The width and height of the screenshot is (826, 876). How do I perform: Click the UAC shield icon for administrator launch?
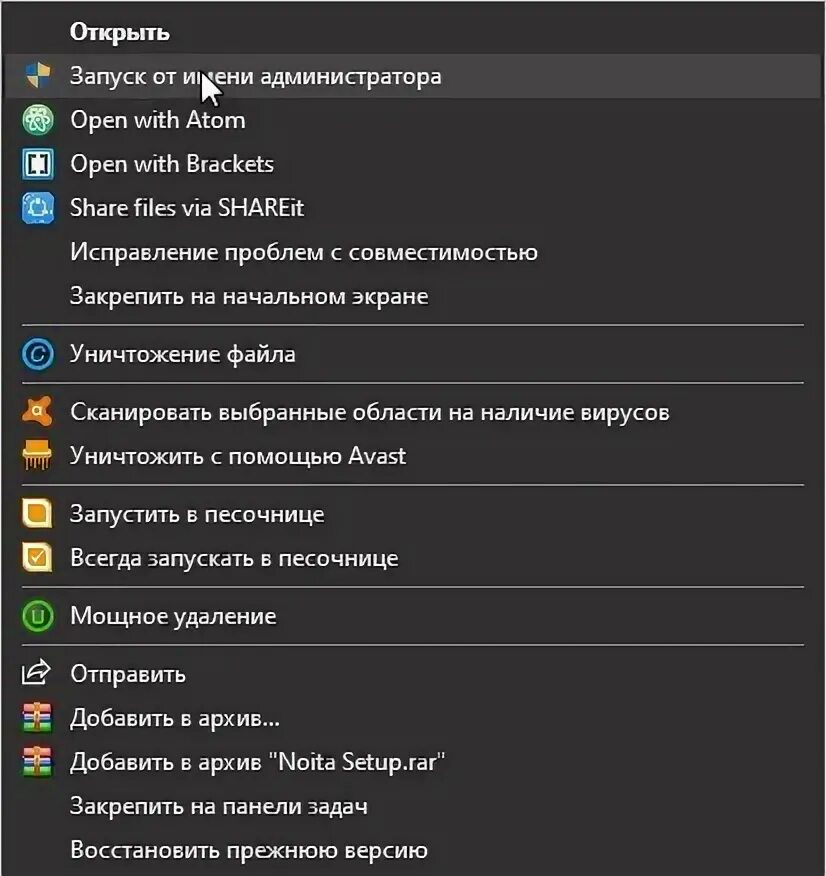coord(38,75)
